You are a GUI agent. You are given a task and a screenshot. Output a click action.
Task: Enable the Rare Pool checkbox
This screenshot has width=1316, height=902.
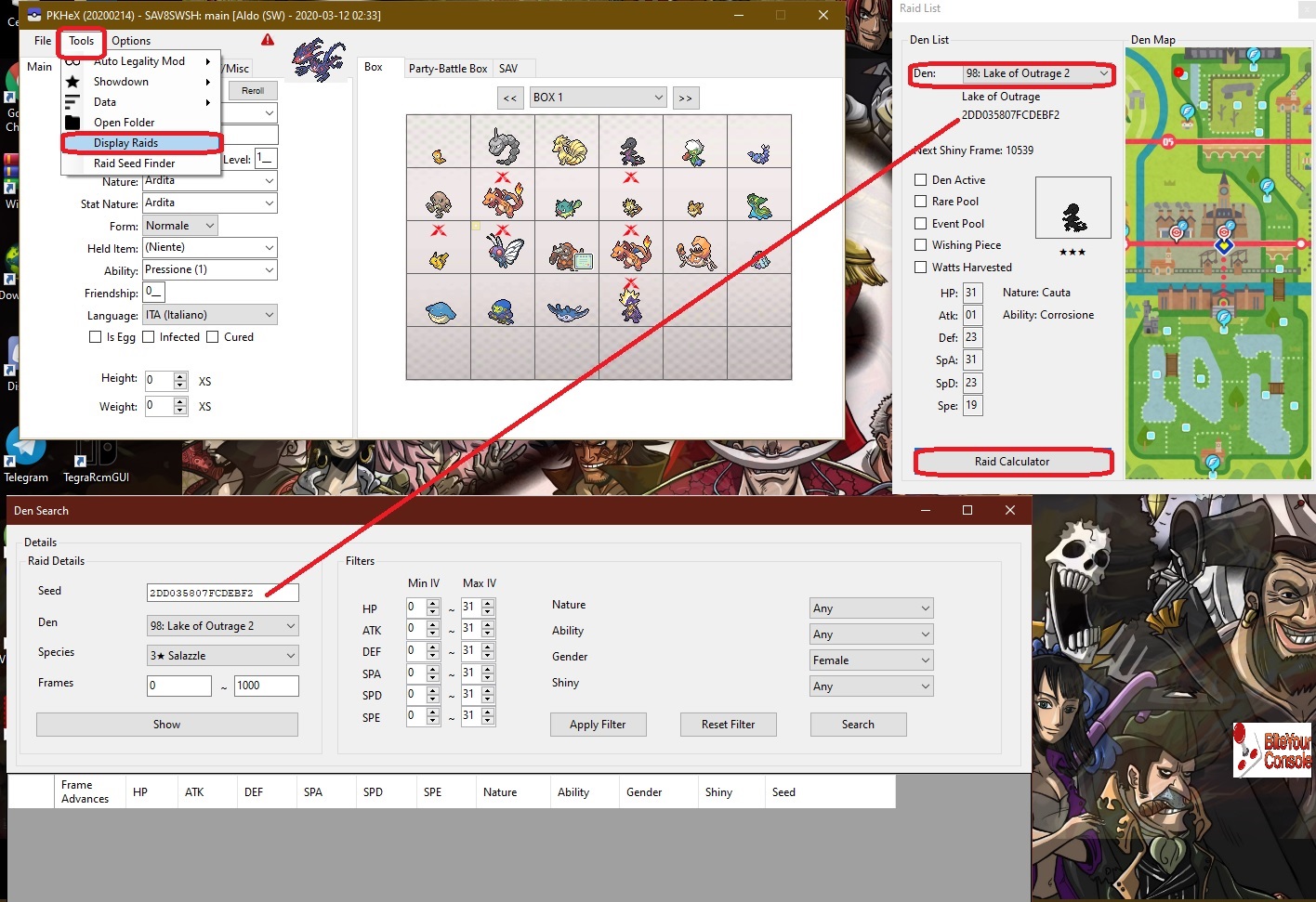[x=920, y=202]
